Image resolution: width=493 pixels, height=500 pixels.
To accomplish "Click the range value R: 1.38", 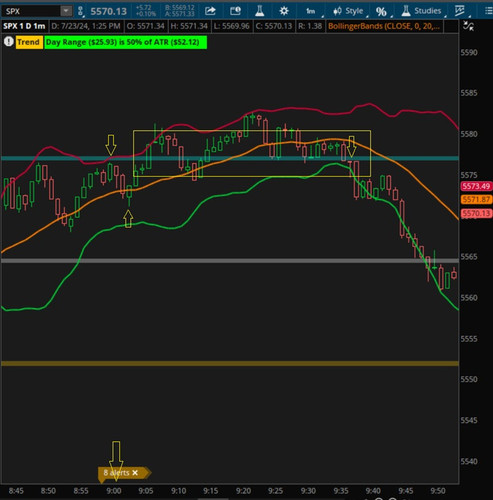I will tap(310, 26).
